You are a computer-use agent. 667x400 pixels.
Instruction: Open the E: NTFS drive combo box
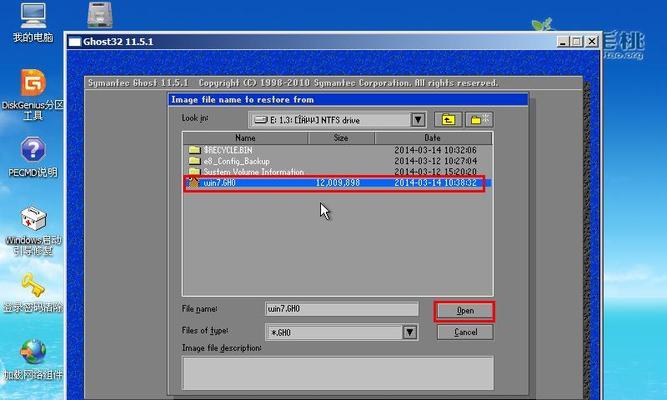(337, 120)
